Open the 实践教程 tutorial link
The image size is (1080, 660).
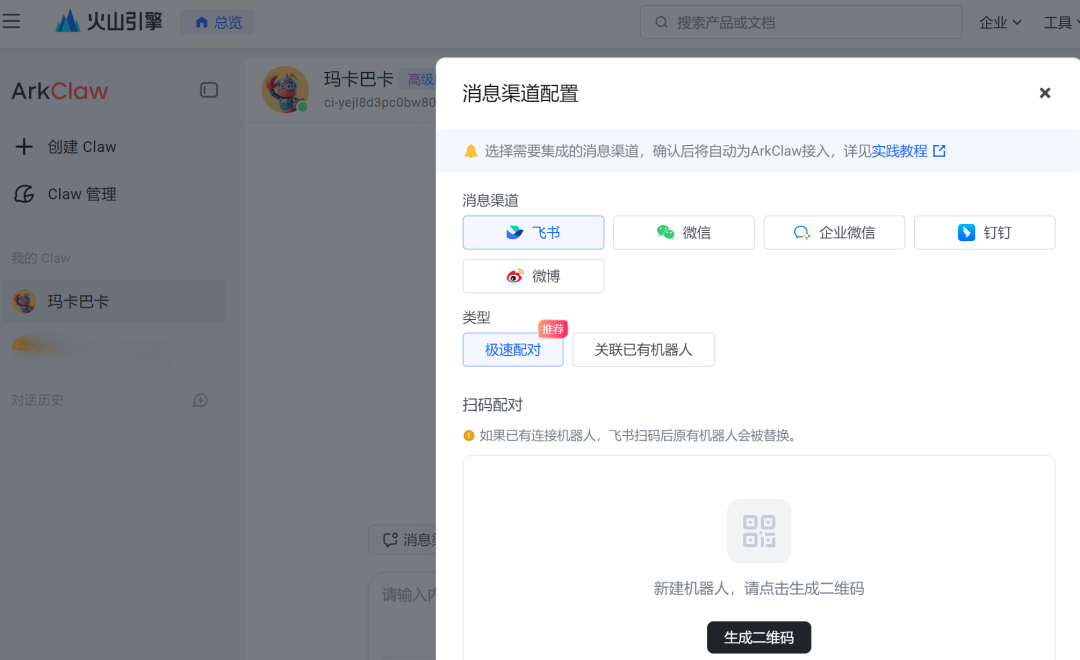tap(899, 151)
